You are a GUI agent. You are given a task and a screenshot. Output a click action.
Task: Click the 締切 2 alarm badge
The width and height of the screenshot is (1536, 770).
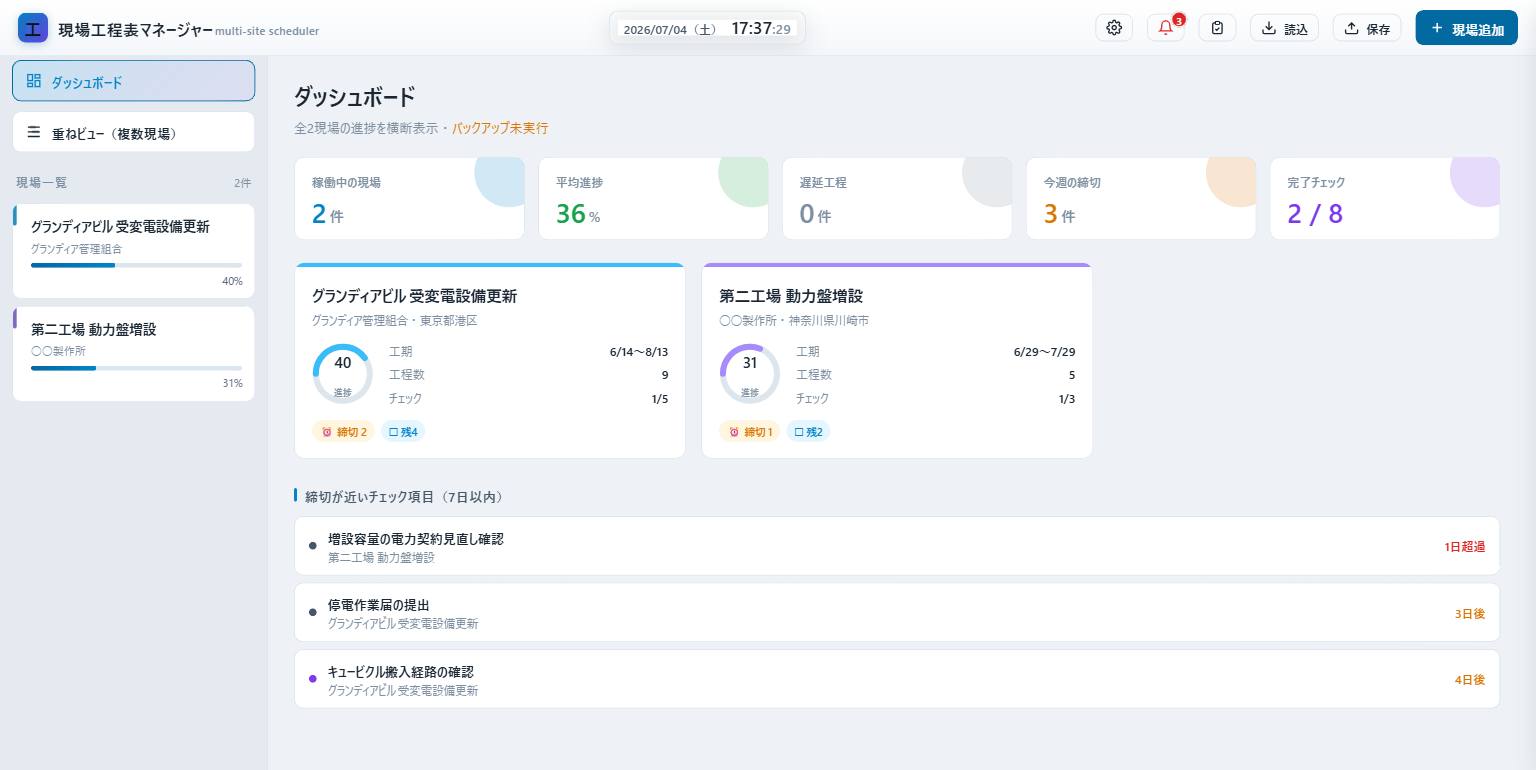[x=343, y=432]
